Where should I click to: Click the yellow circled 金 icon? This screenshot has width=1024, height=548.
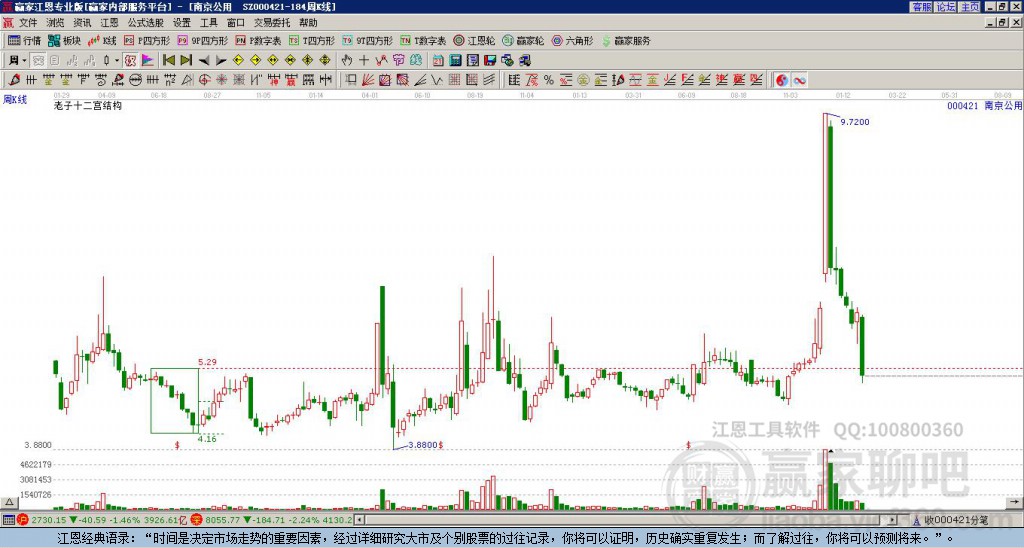click(x=583, y=80)
